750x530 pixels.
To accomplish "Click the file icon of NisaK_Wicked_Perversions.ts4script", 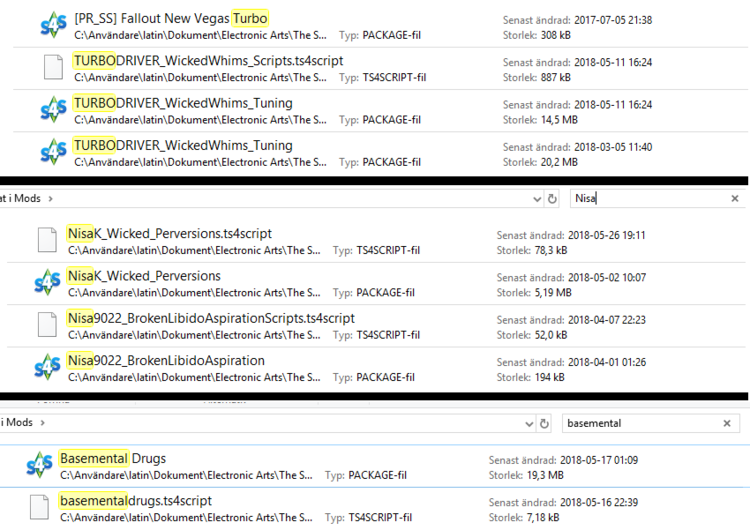I will coord(47,240).
